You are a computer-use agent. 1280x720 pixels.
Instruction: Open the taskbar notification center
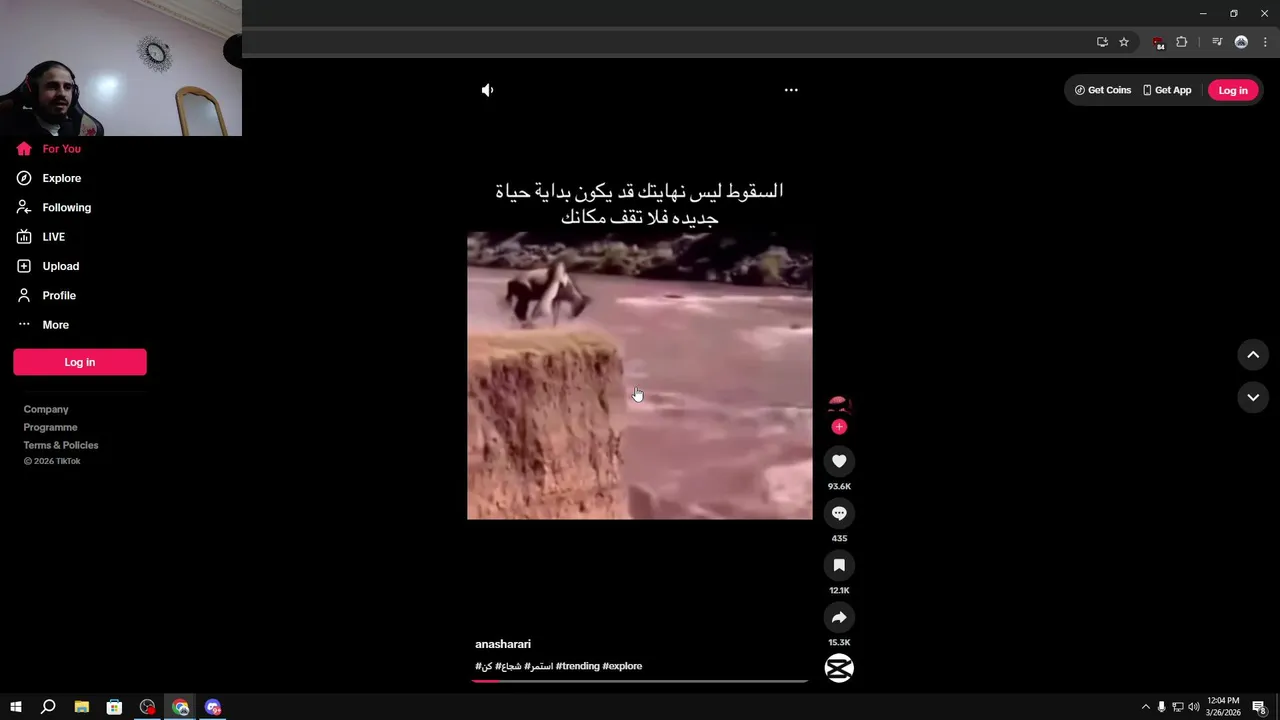point(1260,707)
